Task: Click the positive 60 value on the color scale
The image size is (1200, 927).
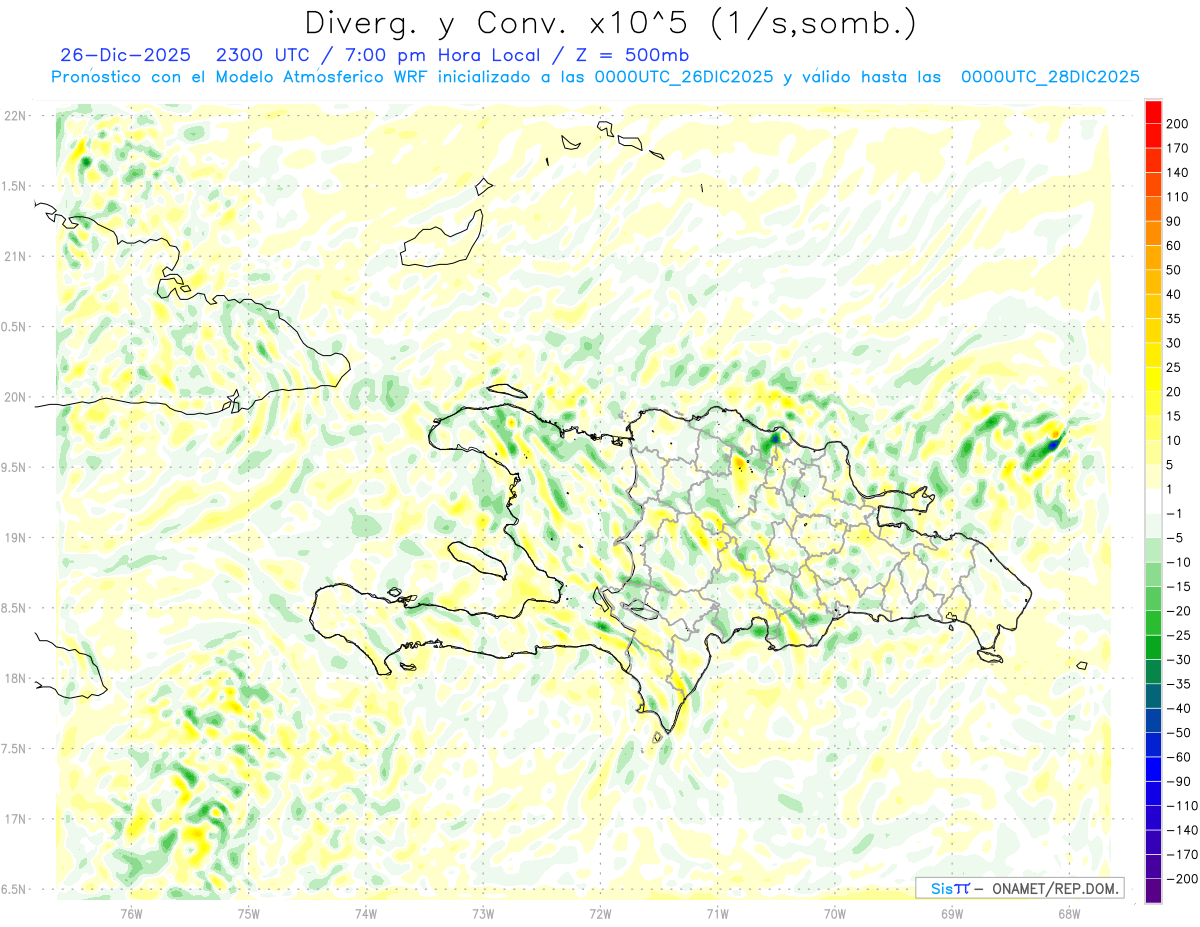Action: (x=1174, y=246)
